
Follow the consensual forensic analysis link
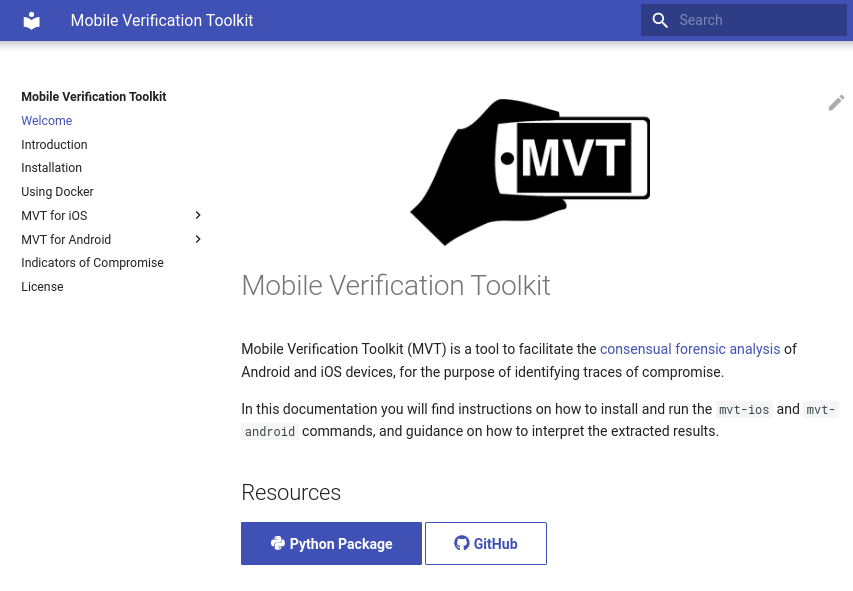pyautogui.click(x=690, y=349)
